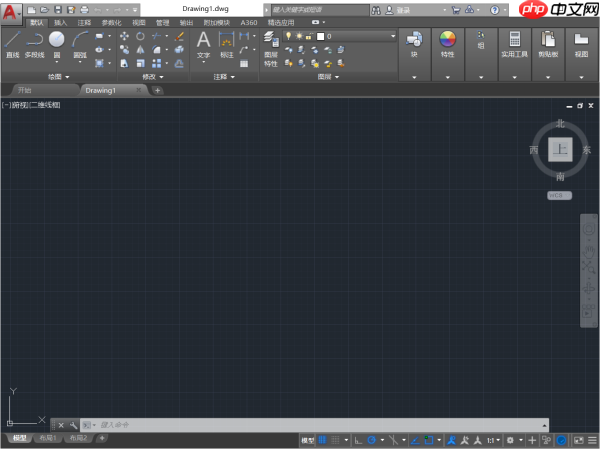Select the Dimension (标注) tool
Viewport: 600px width, 449px height.
pyautogui.click(x=227, y=45)
